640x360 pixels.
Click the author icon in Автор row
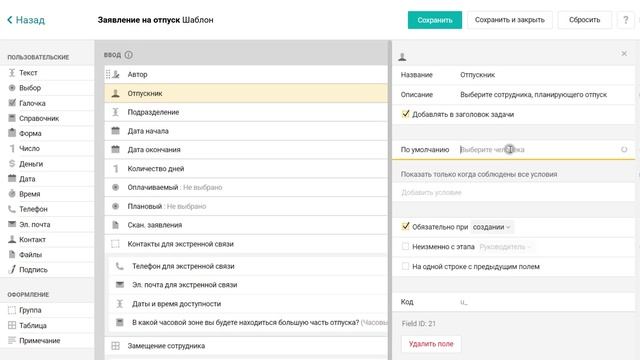pyautogui.click(x=116, y=74)
